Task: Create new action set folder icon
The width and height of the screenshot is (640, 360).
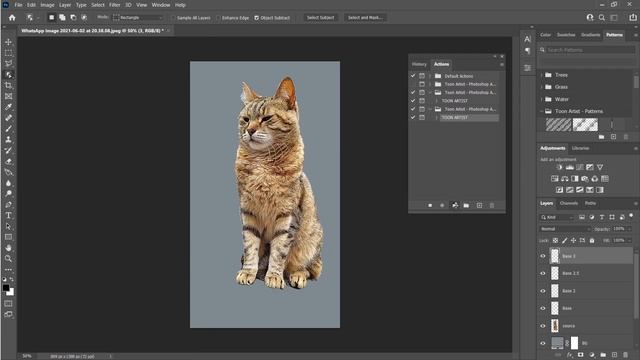Action: (466, 205)
